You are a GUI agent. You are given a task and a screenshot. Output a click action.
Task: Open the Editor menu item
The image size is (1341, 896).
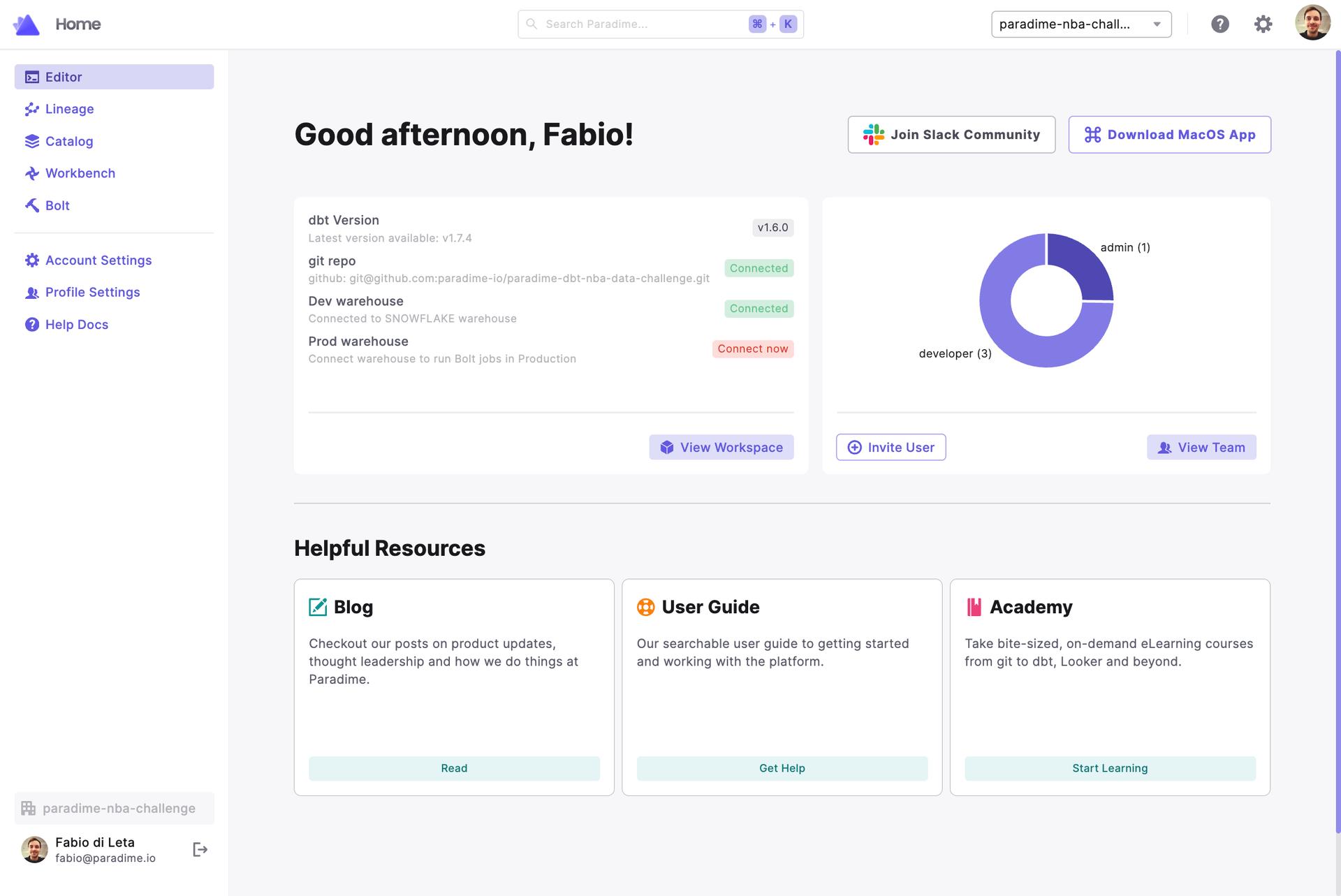(114, 77)
